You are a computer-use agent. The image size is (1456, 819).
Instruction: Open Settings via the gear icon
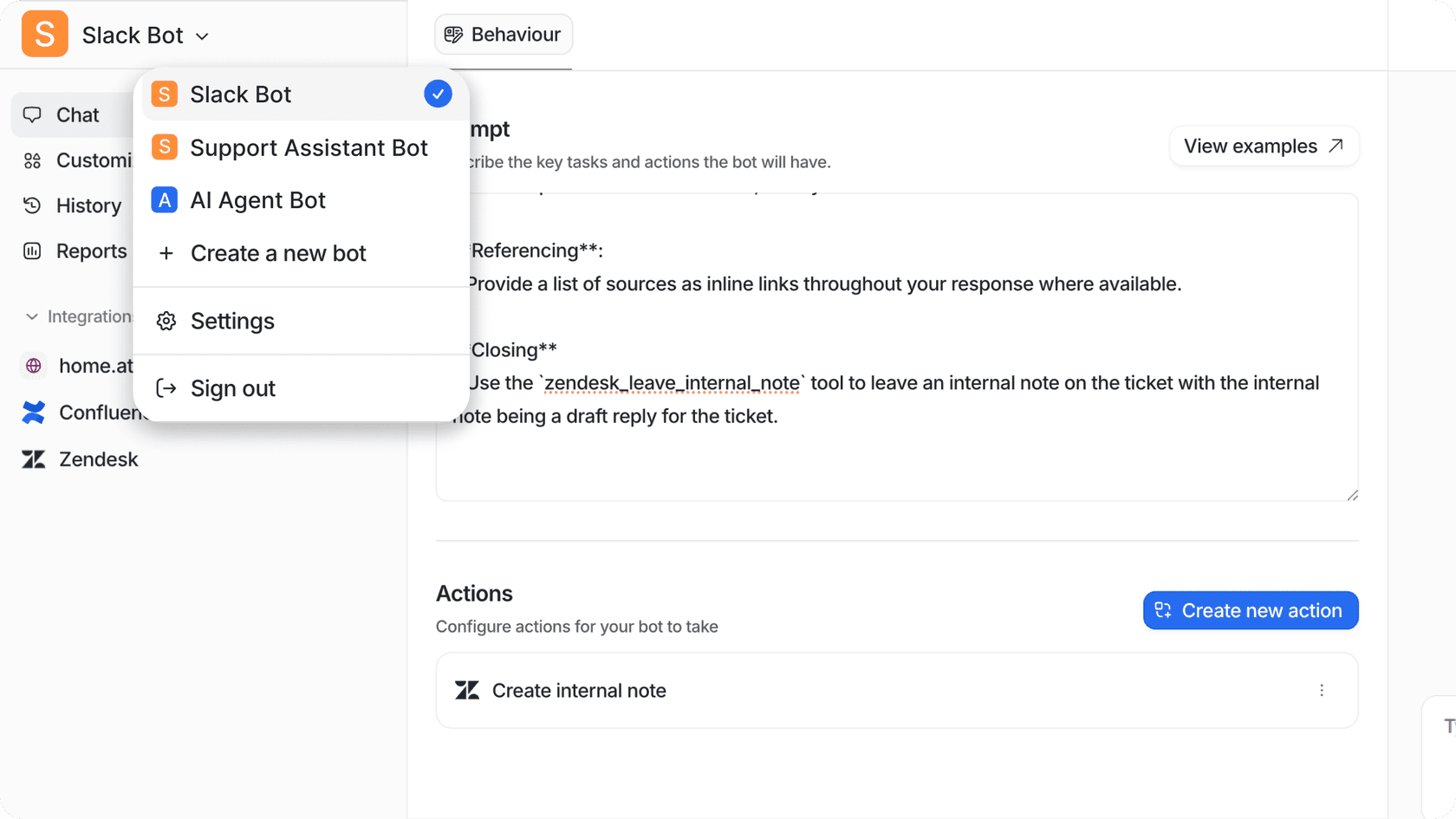166,322
